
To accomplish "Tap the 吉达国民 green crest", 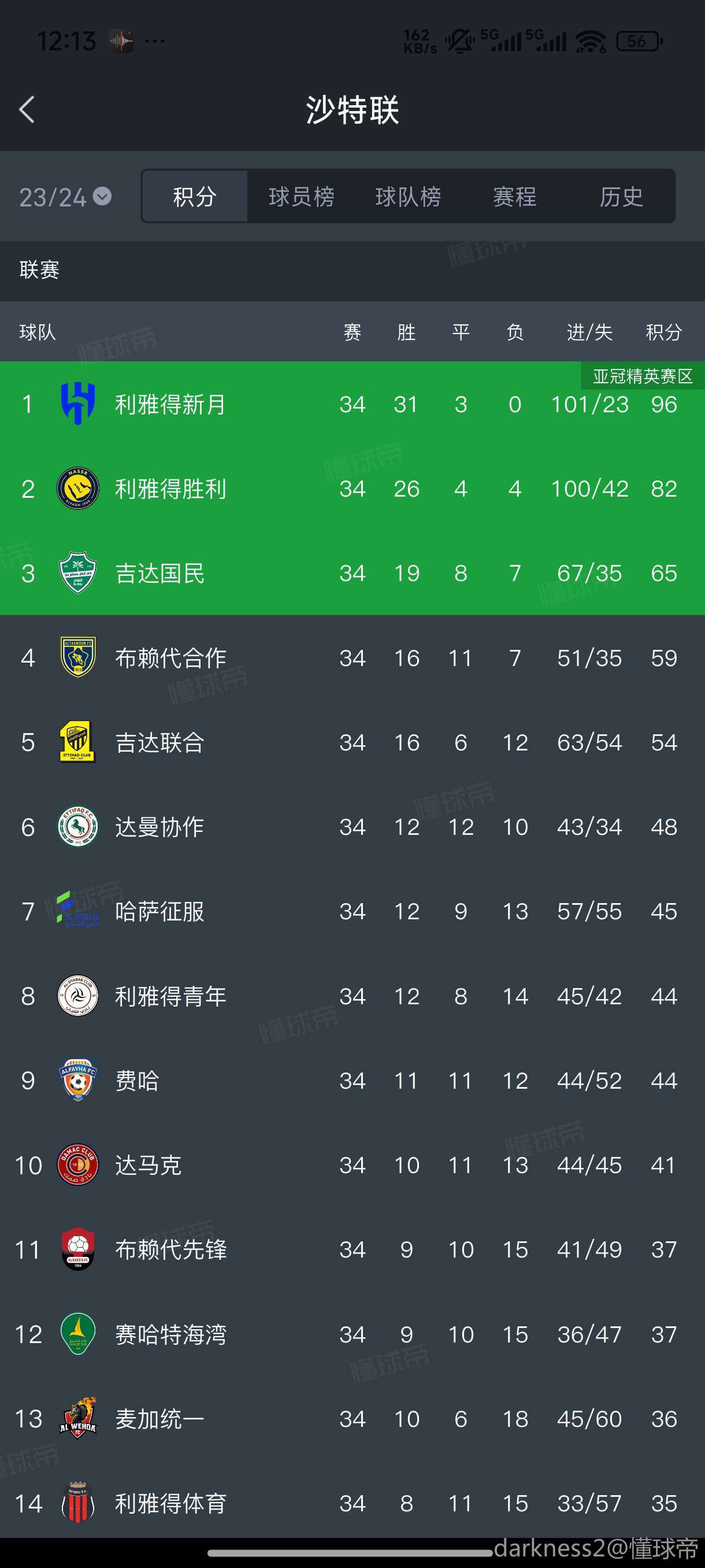I will [78, 573].
